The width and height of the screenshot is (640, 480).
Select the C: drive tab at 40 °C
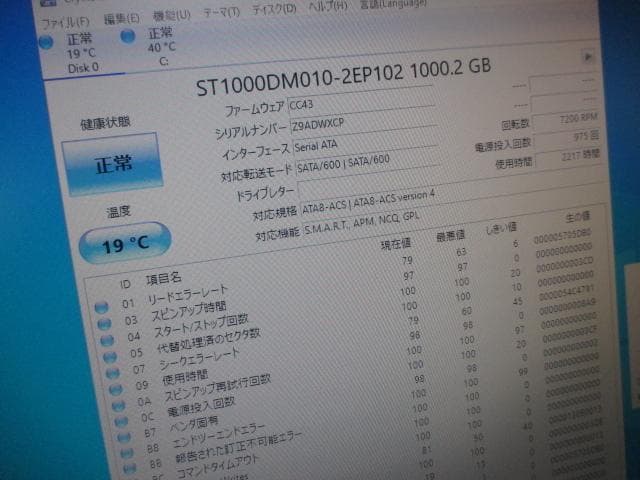point(162,46)
